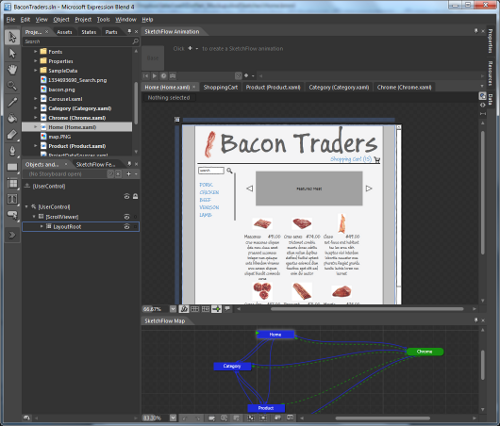Open the artboard zoom percentage dropdown

click(173, 309)
